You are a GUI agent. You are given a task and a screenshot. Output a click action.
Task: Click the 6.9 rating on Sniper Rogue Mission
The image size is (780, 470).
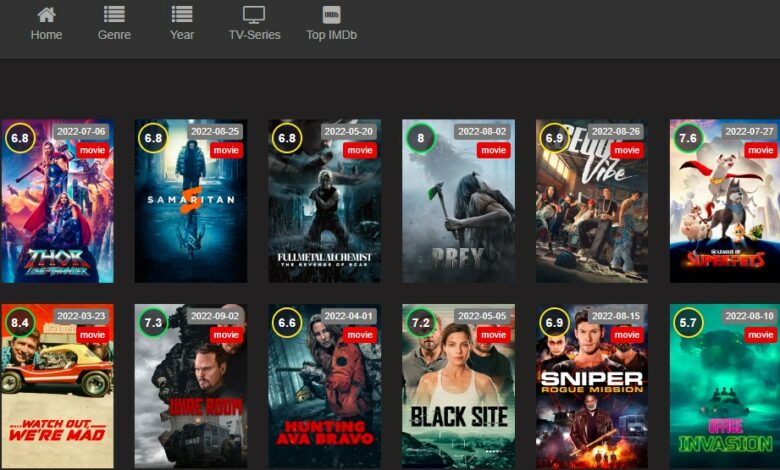[554, 322]
